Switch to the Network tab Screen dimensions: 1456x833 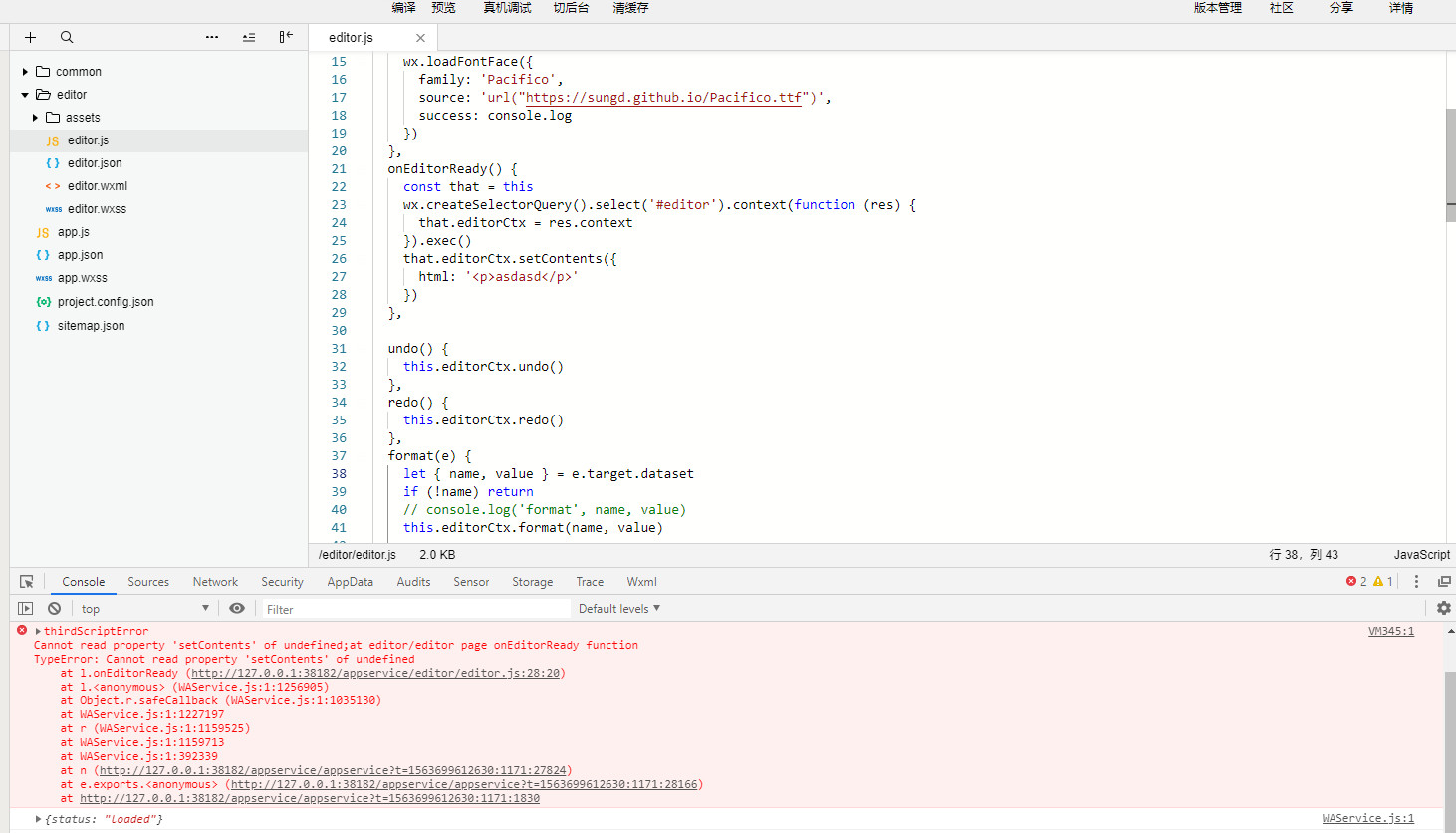click(x=215, y=582)
